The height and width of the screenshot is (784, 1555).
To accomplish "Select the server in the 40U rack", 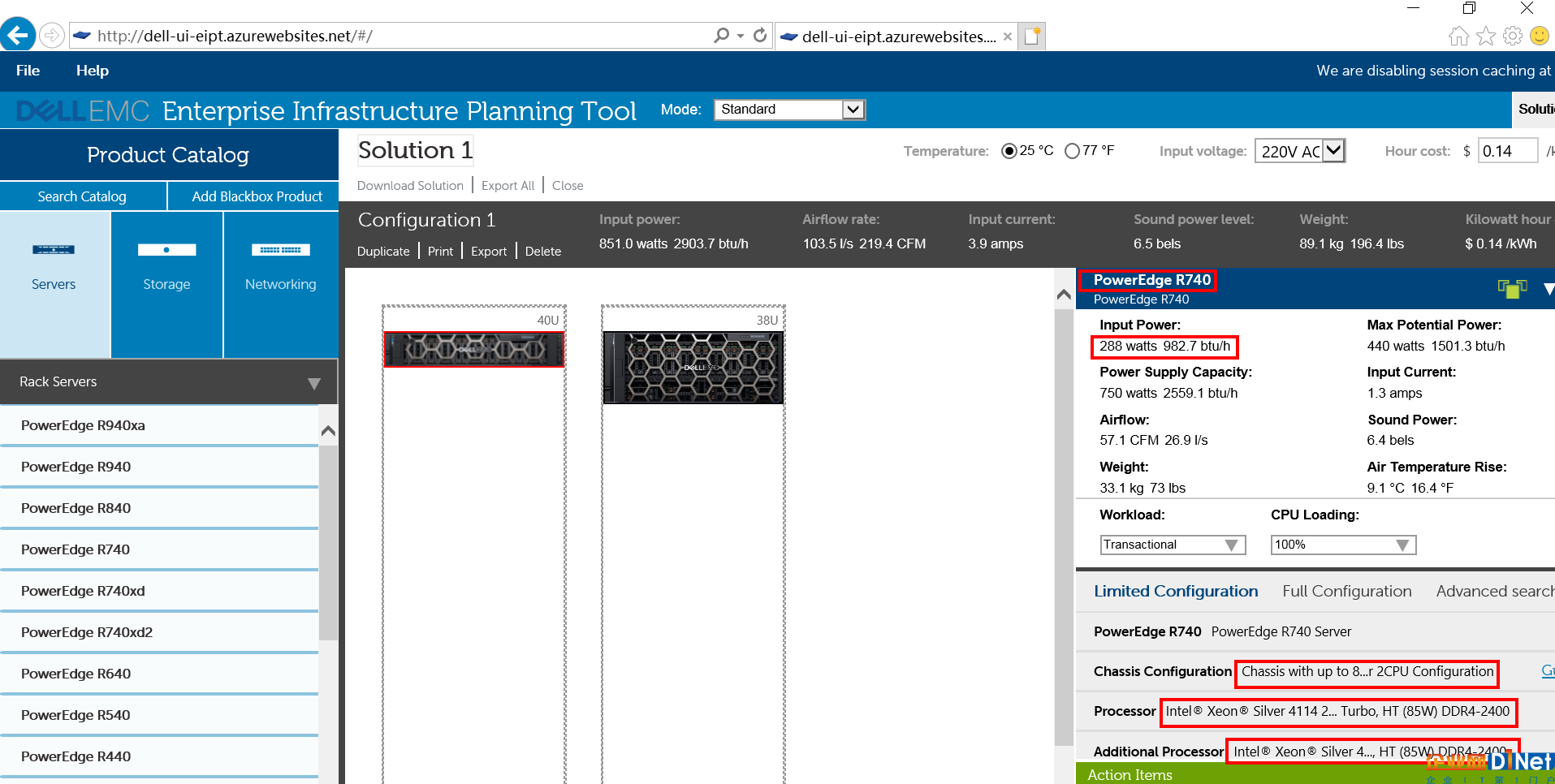I will (474, 349).
